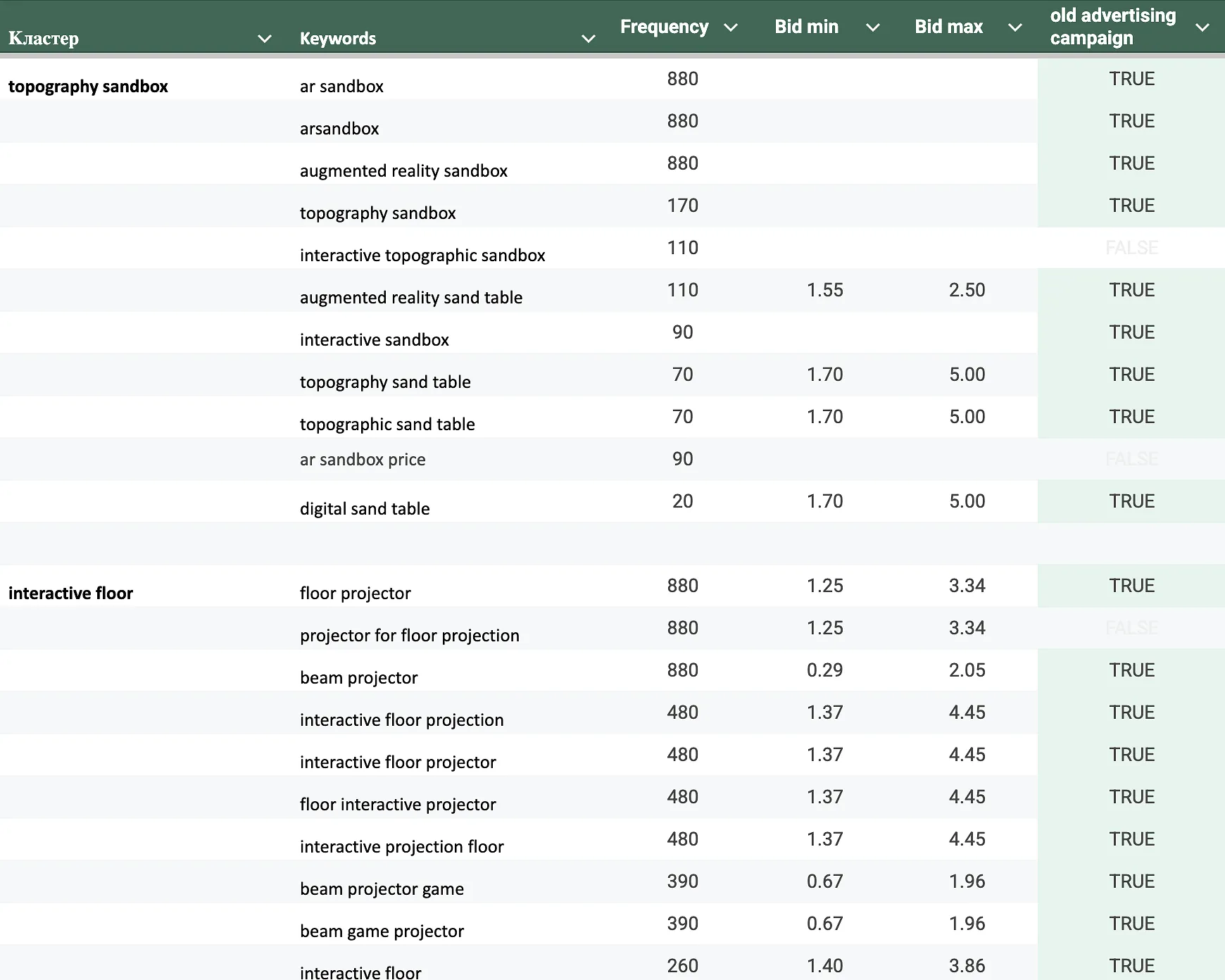Viewport: 1225px width, 980px height.
Task: Select frequency 880 for beam projector
Action: click(681, 670)
